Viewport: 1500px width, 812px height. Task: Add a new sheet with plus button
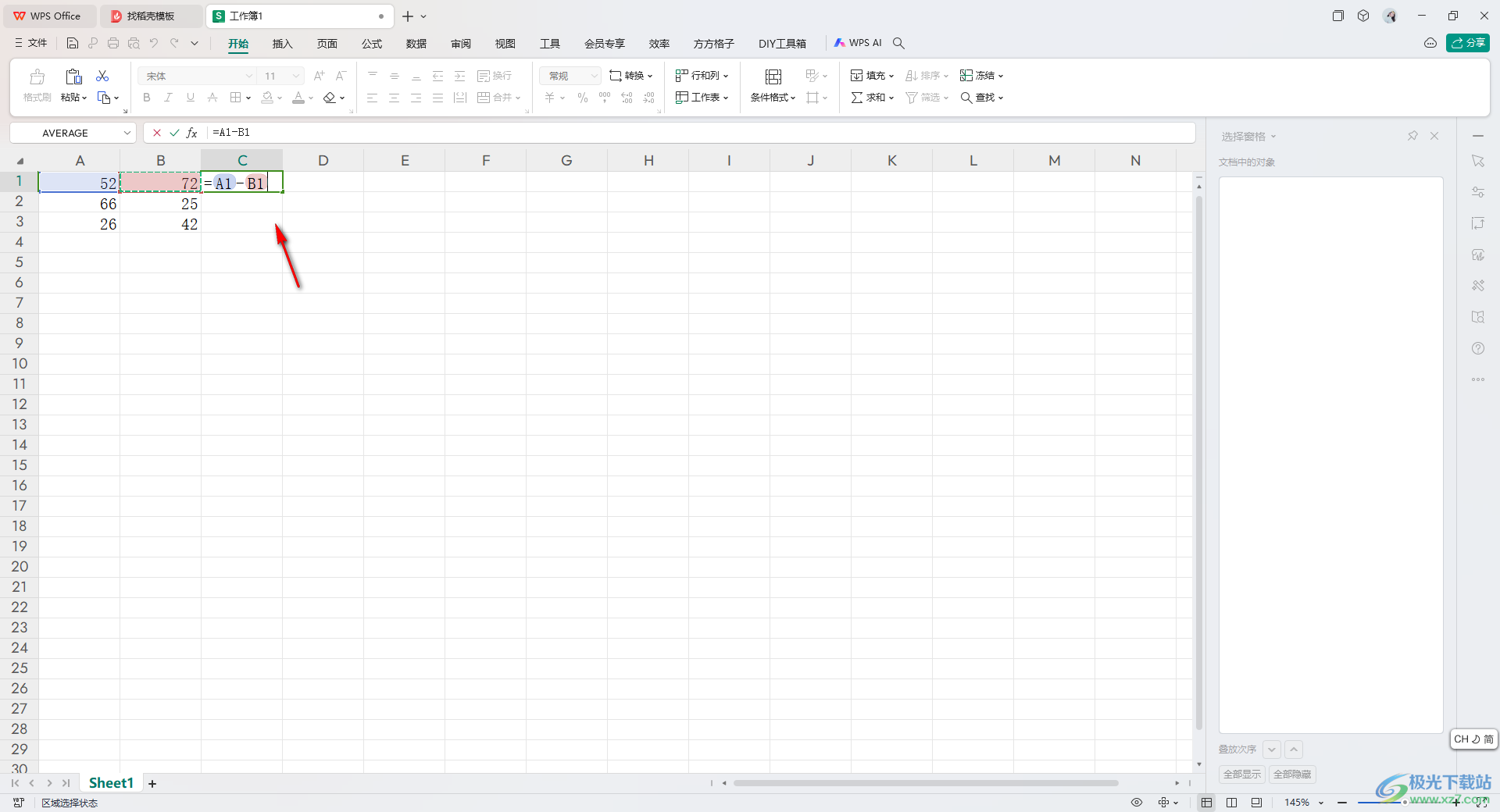point(152,783)
